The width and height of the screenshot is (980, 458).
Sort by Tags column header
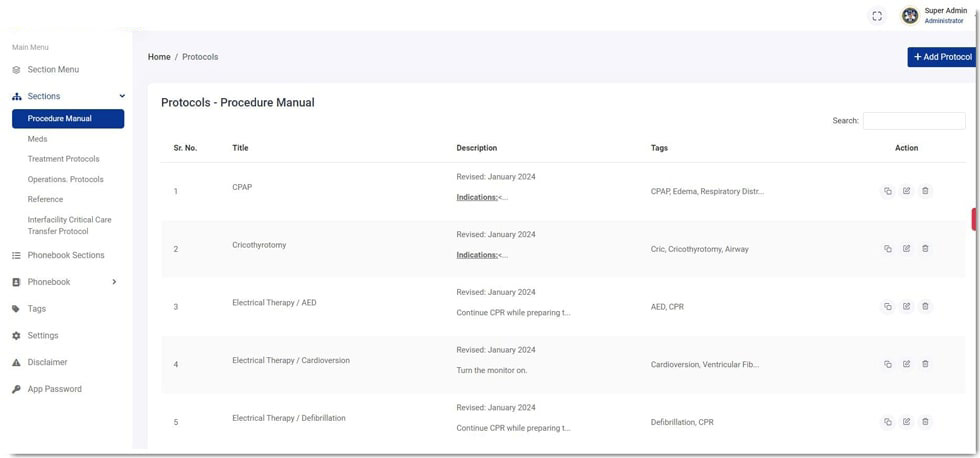point(659,148)
